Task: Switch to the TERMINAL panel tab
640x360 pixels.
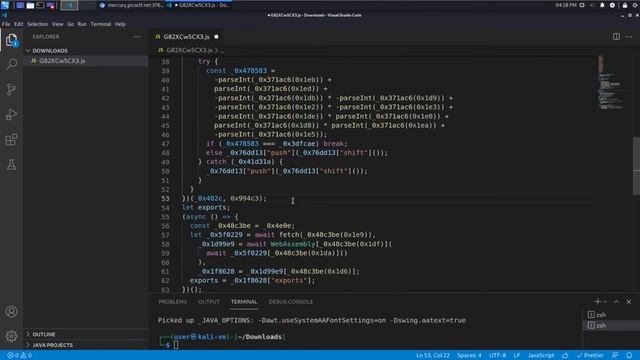Action: (244, 302)
